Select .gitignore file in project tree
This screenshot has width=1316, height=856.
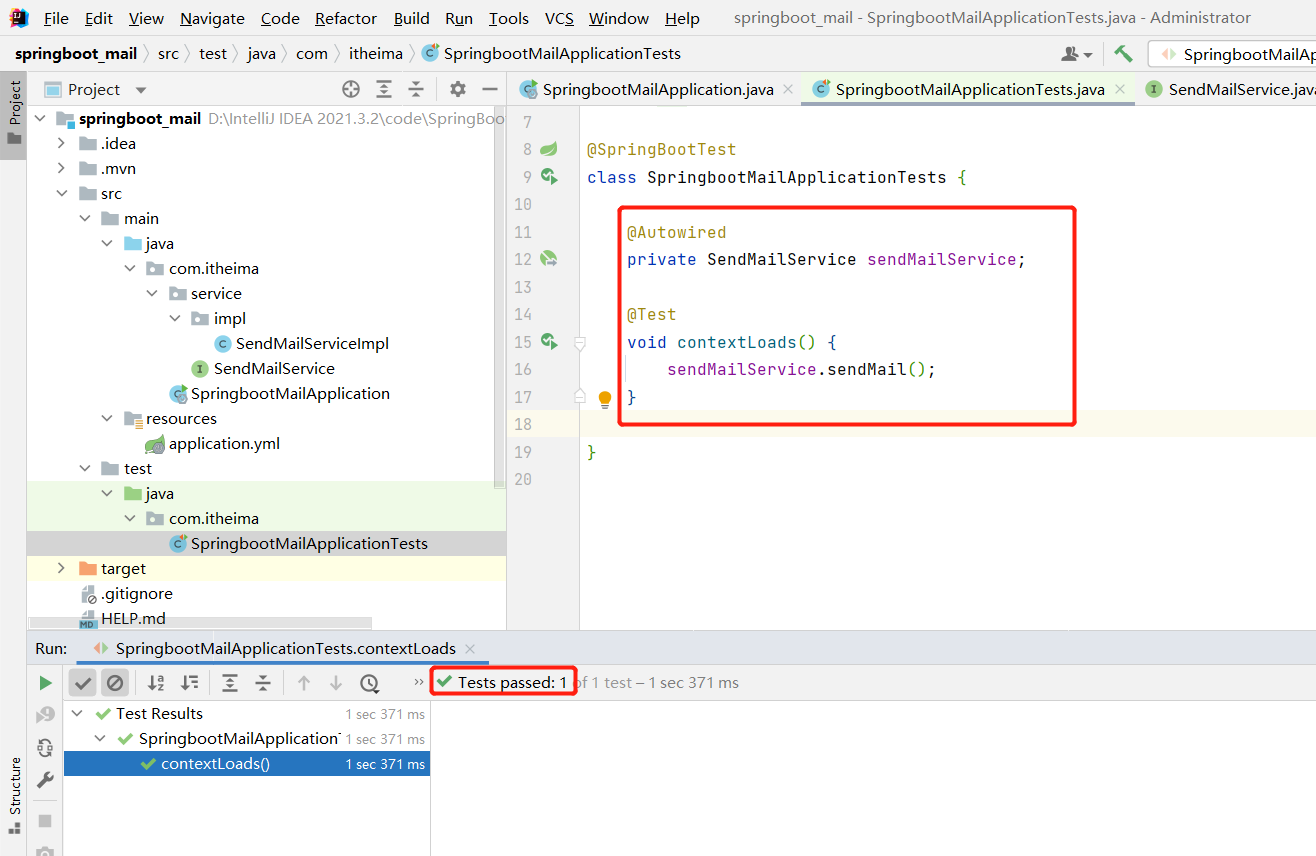[x=137, y=593]
